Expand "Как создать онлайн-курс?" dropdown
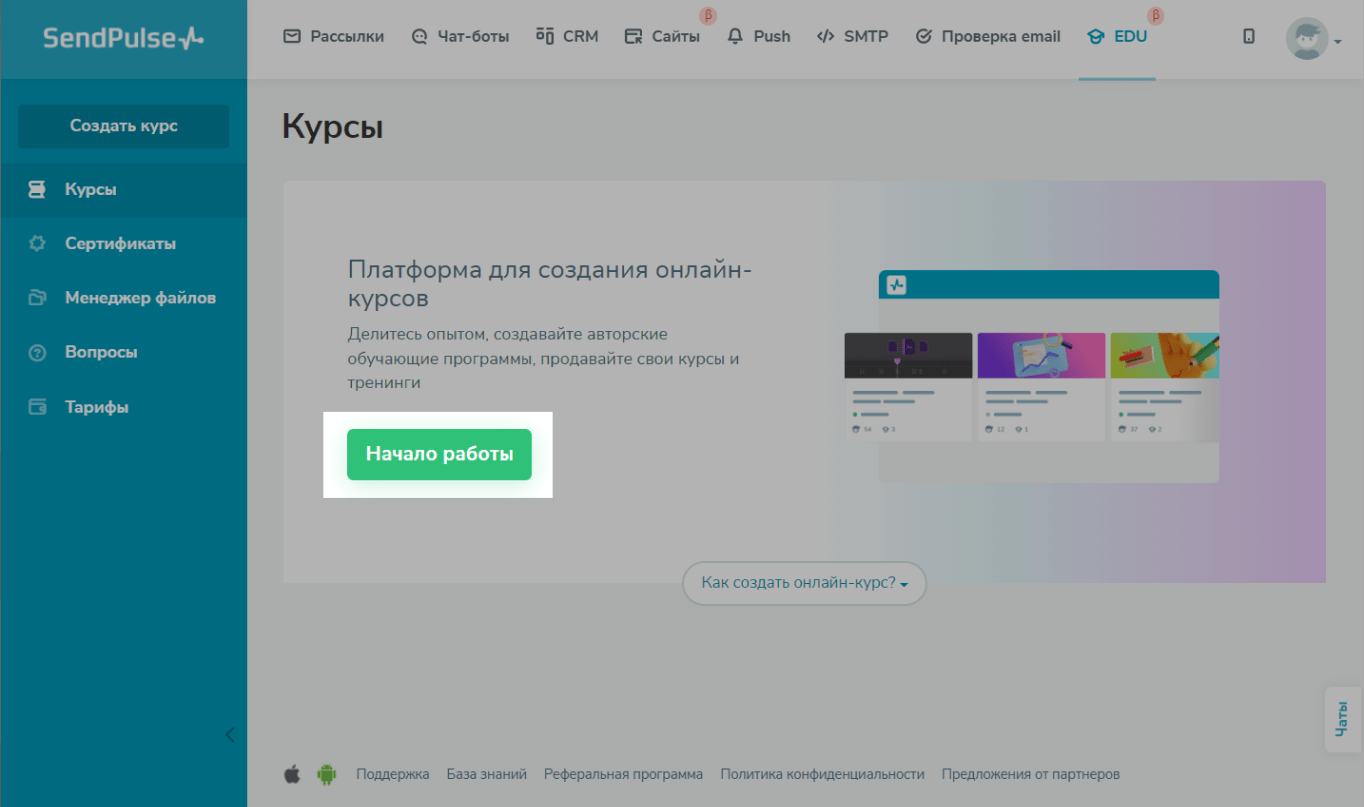Screen dimensions: 1364x807 coord(804,583)
